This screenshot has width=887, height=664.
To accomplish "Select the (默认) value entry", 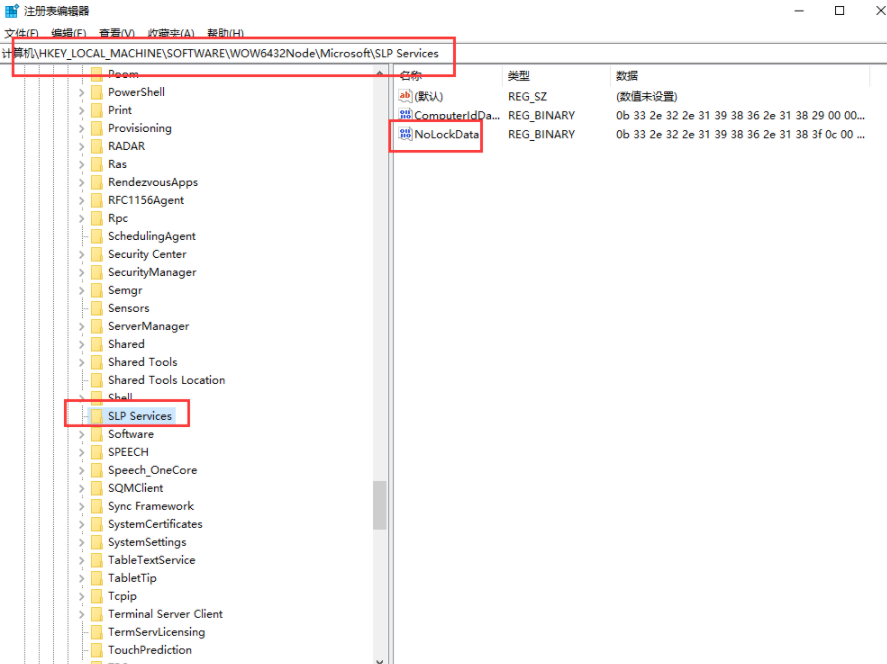I will pos(429,97).
